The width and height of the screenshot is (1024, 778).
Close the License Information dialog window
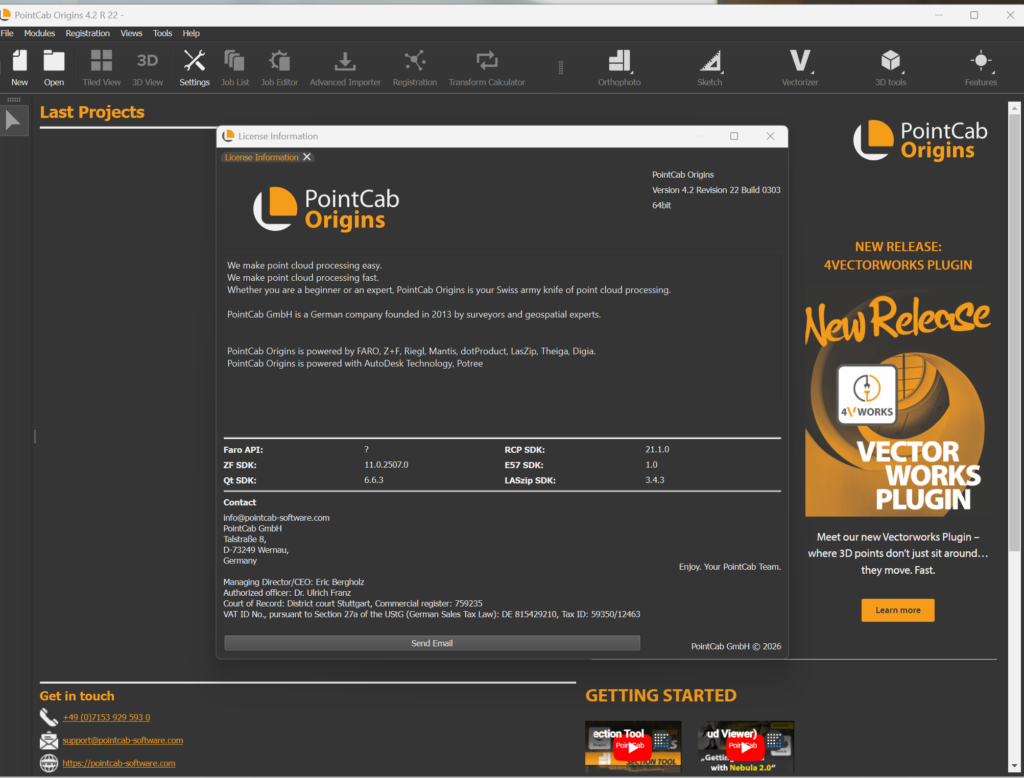[771, 136]
